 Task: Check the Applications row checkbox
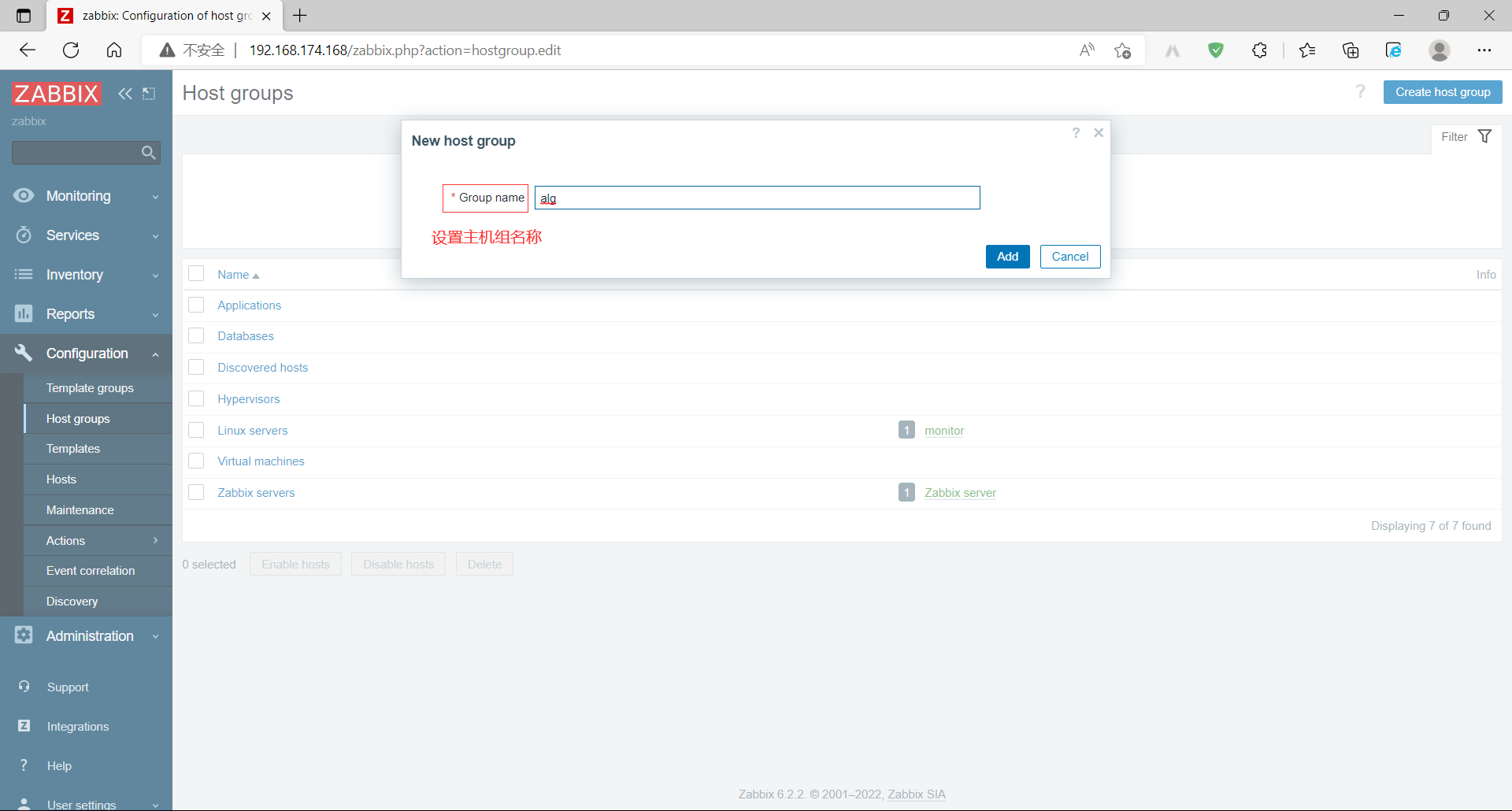point(196,305)
